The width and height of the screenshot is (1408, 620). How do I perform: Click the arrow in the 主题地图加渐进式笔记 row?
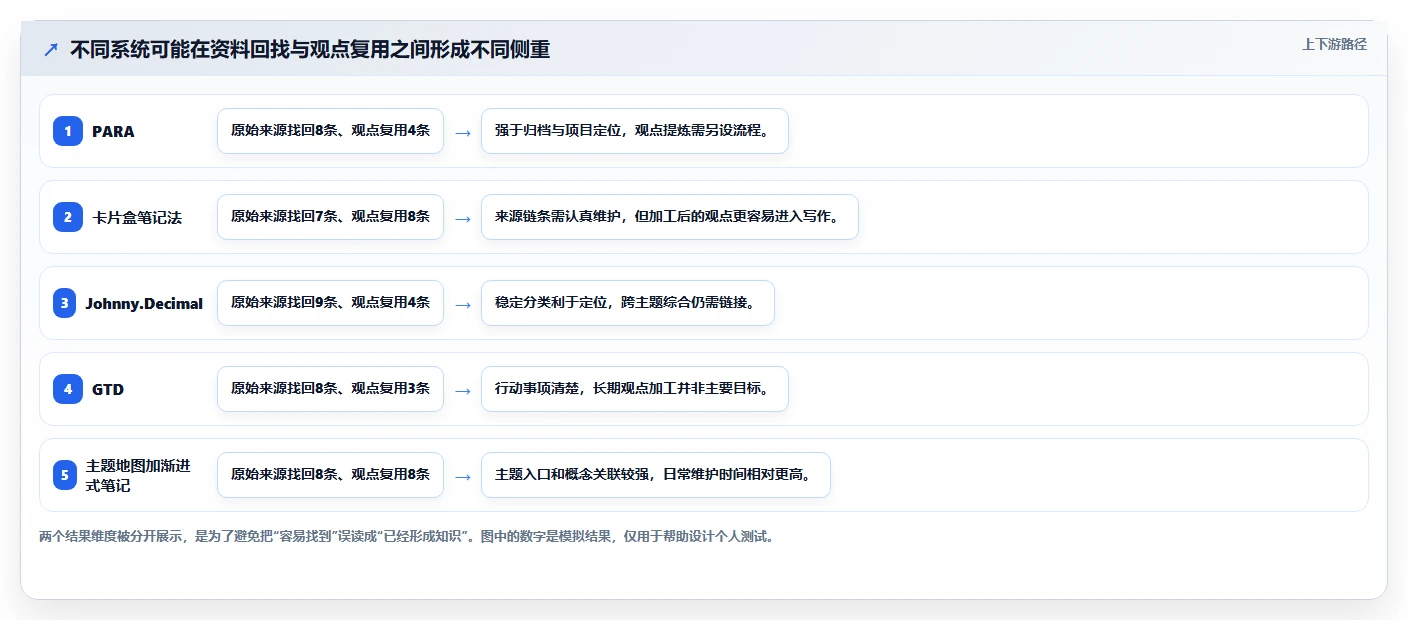tap(462, 476)
